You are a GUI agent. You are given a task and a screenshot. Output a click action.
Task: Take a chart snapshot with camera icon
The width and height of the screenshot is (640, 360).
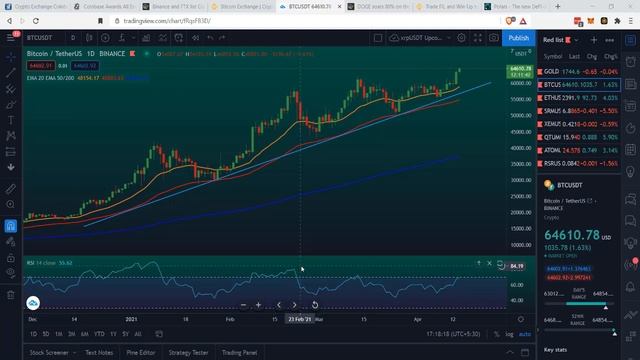[493, 38]
